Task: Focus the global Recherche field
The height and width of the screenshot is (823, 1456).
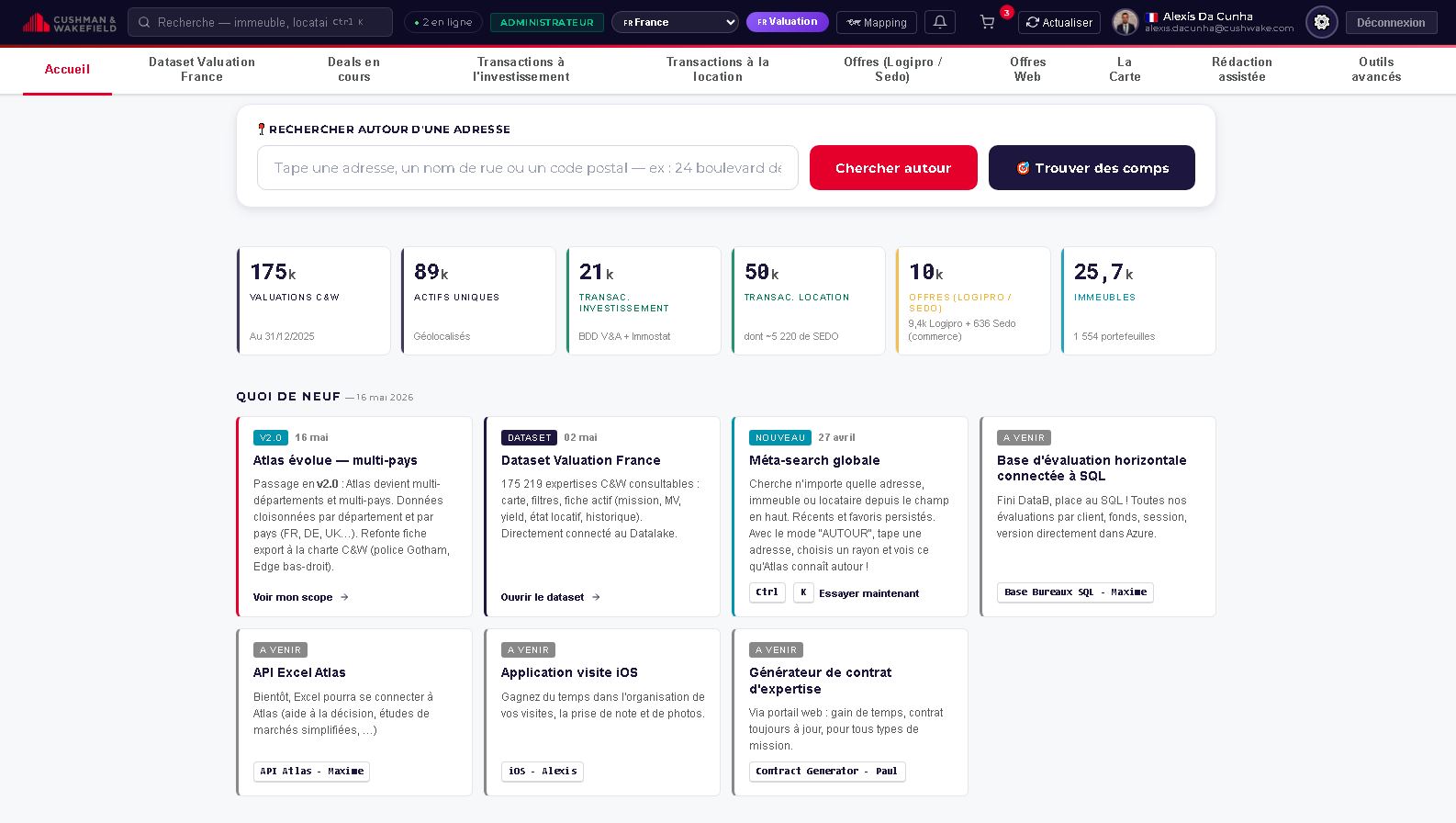Action: (x=260, y=22)
